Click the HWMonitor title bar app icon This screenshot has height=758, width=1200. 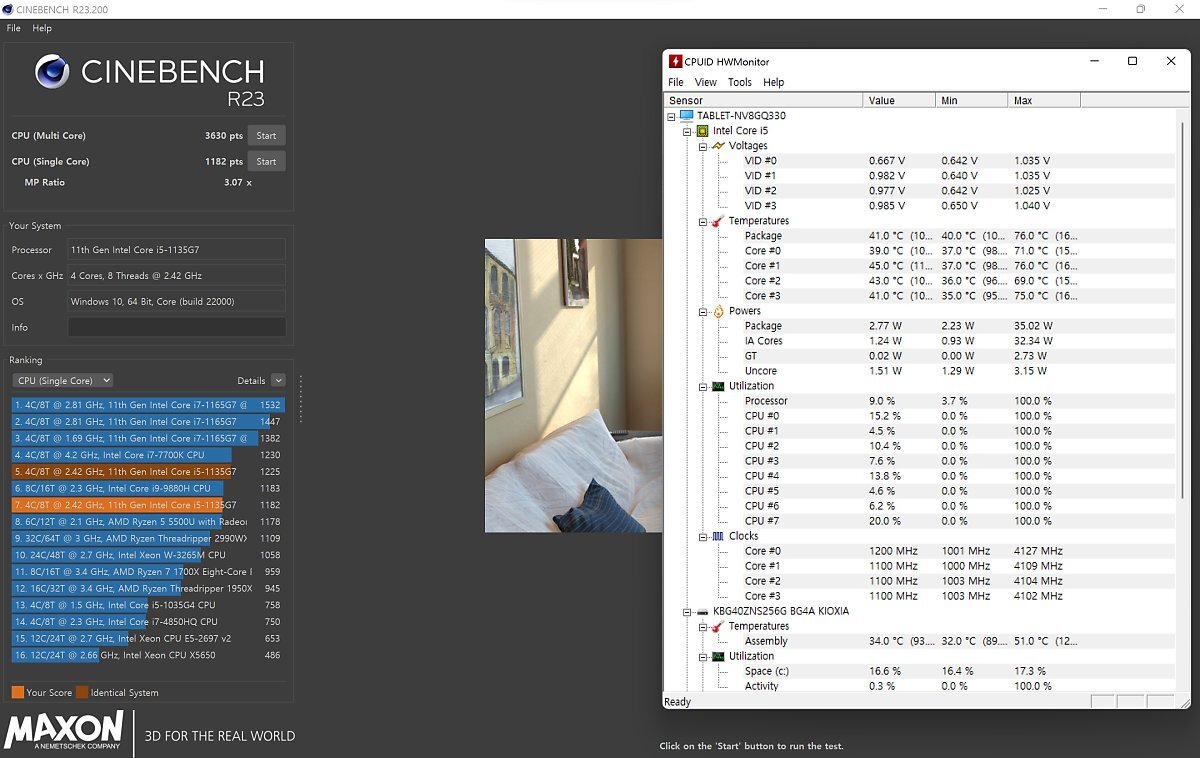[x=676, y=61]
